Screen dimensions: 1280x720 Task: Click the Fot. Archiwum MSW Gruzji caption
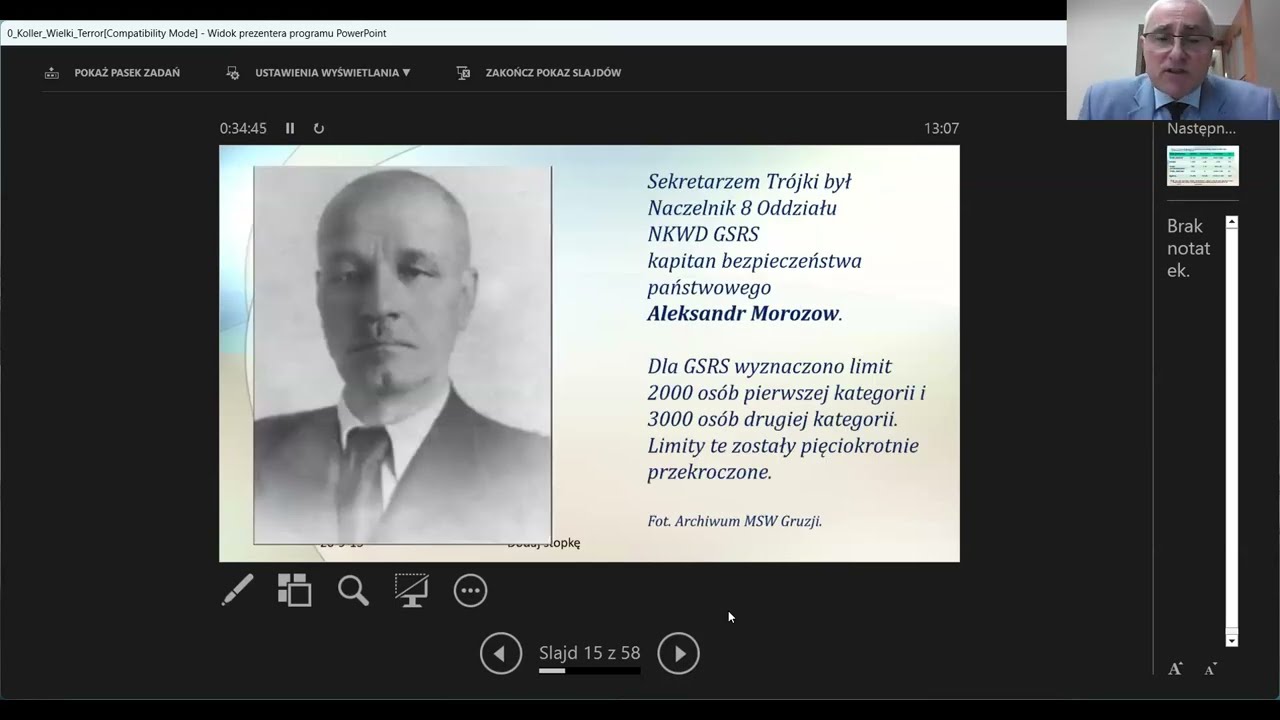coord(734,521)
